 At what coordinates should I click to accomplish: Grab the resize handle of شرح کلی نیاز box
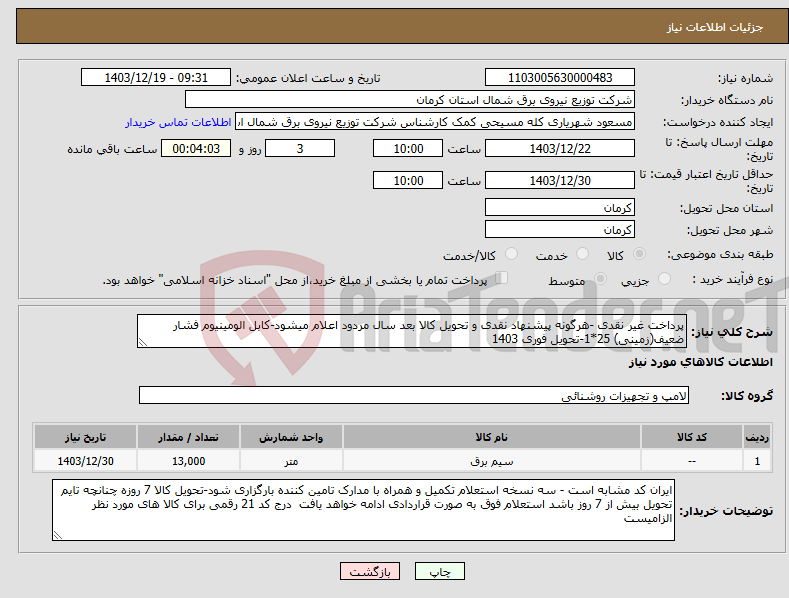(x=143, y=342)
